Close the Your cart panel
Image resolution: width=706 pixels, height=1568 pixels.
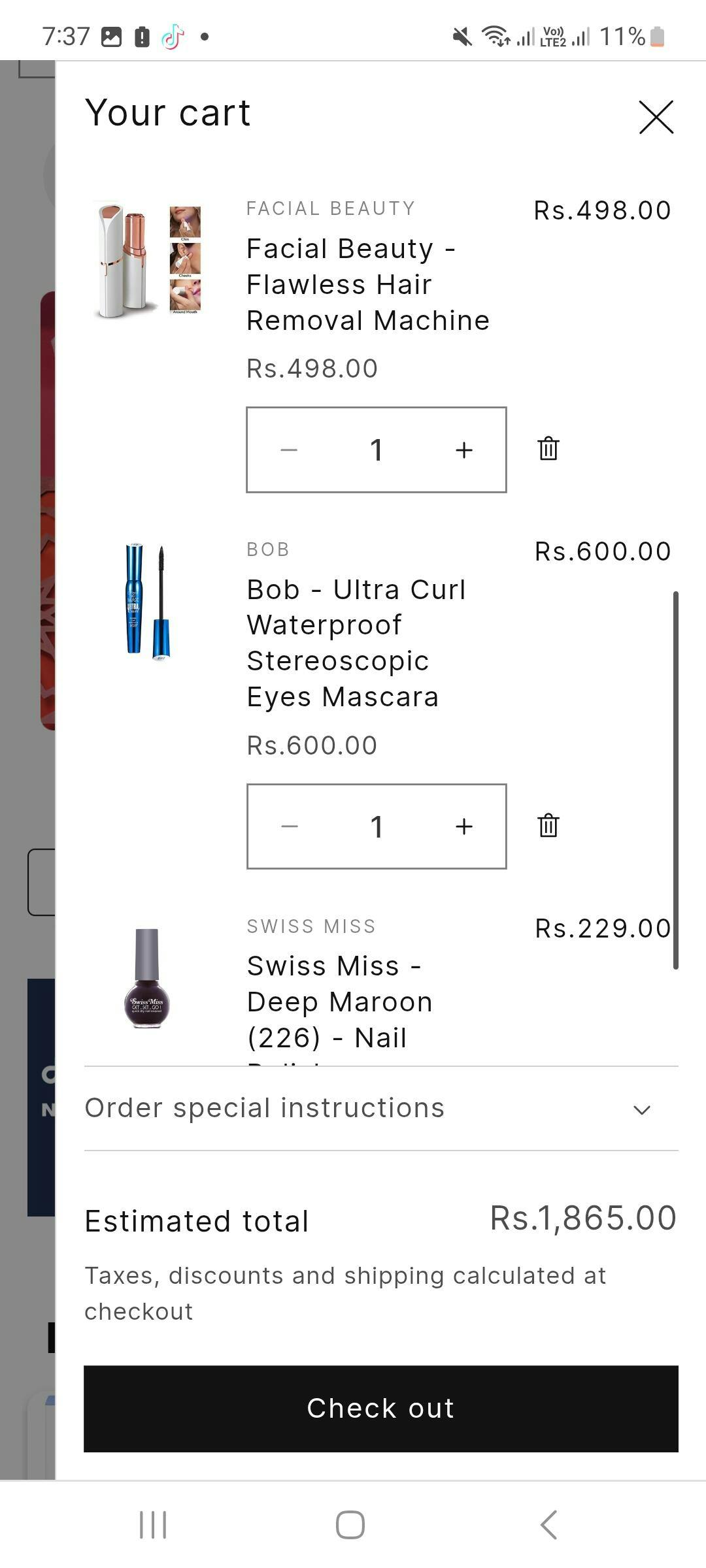656,118
